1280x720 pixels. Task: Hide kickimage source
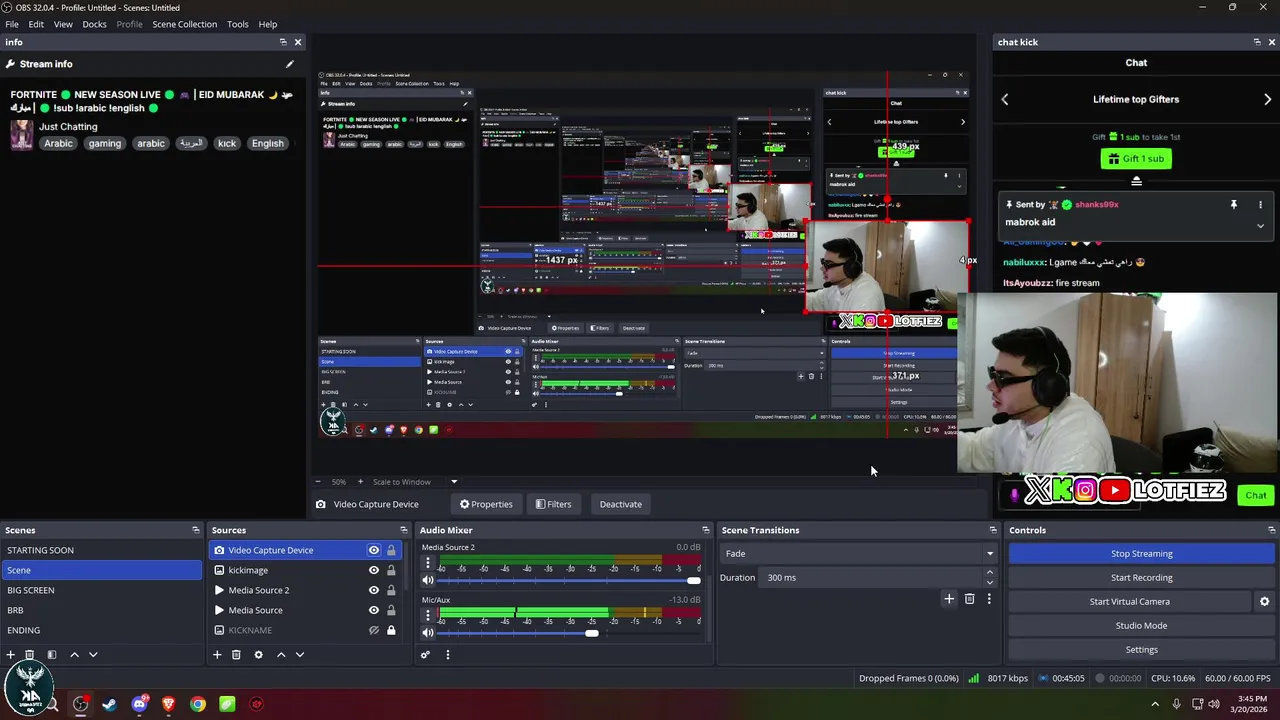click(374, 570)
